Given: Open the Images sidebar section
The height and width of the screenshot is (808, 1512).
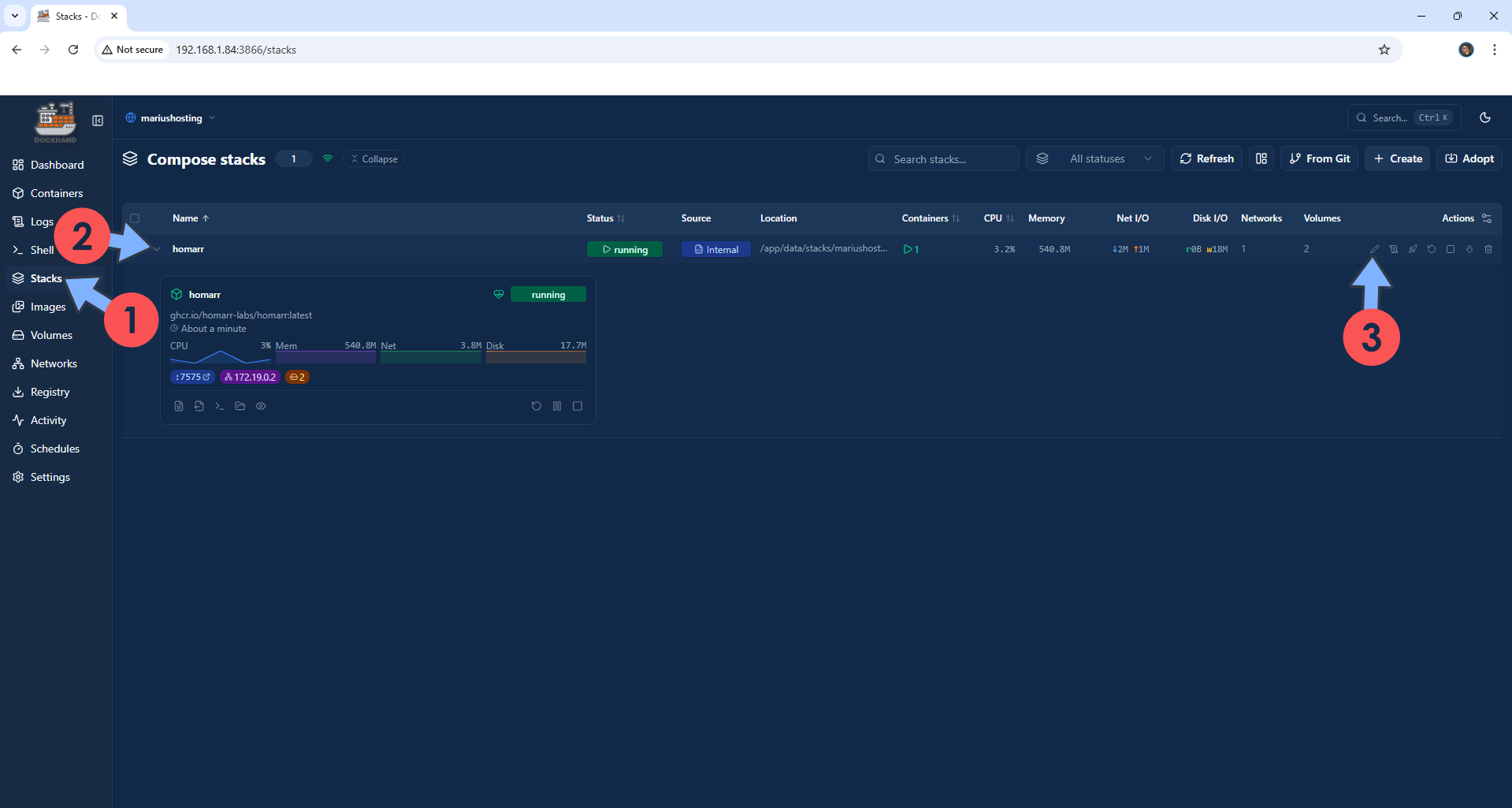Looking at the screenshot, I should click(x=47, y=307).
